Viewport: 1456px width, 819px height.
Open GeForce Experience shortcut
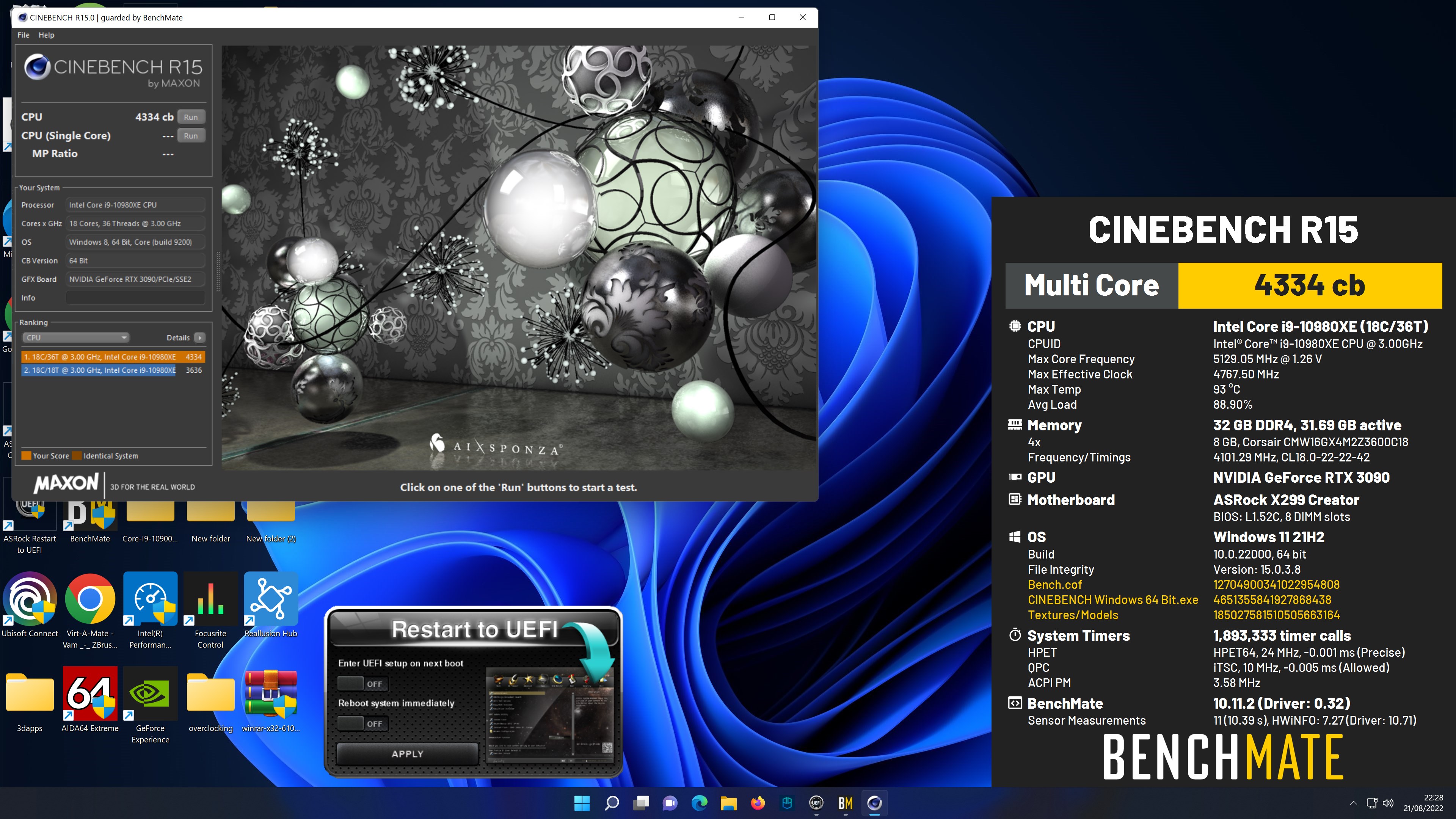(x=150, y=705)
